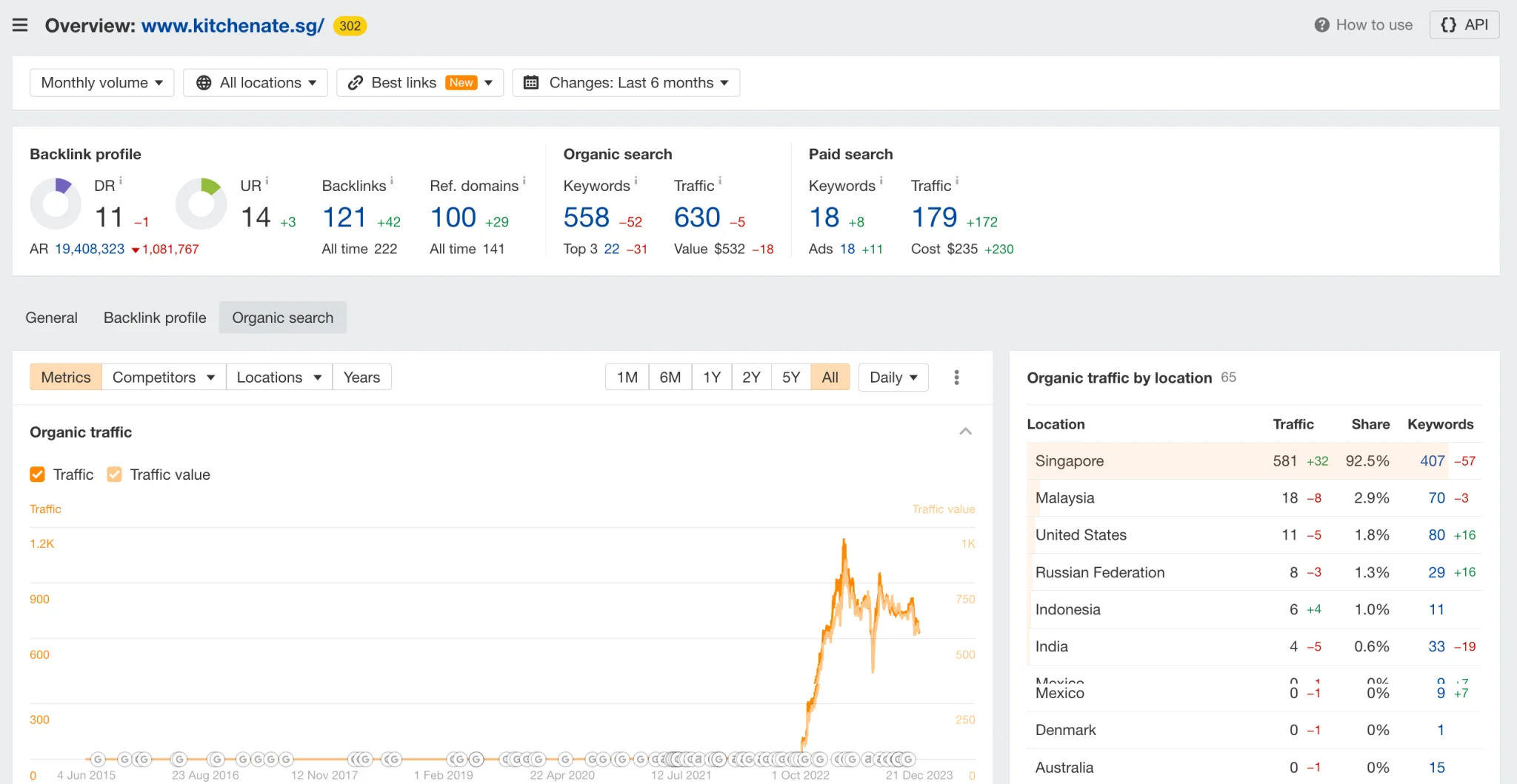
Task: Open the Monthly volume dropdown
Action: click(x=101, y=83)
